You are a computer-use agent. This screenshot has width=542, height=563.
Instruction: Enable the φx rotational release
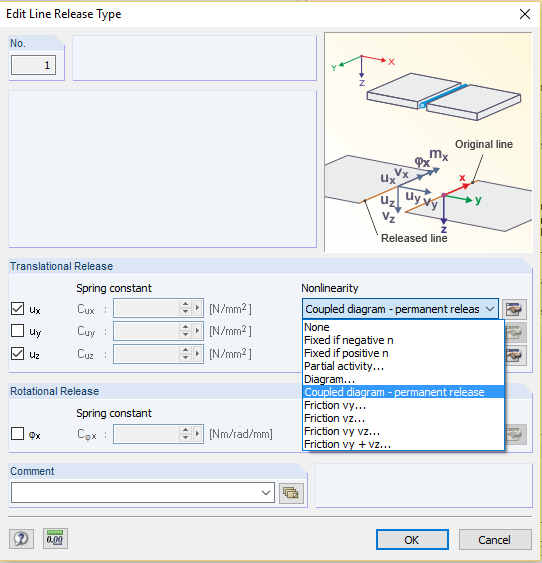18,434
